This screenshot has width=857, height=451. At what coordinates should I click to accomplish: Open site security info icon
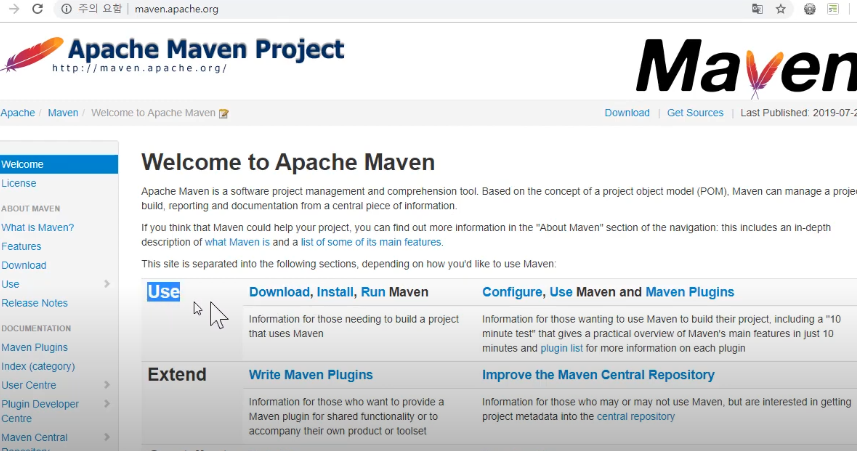[66, 9]
